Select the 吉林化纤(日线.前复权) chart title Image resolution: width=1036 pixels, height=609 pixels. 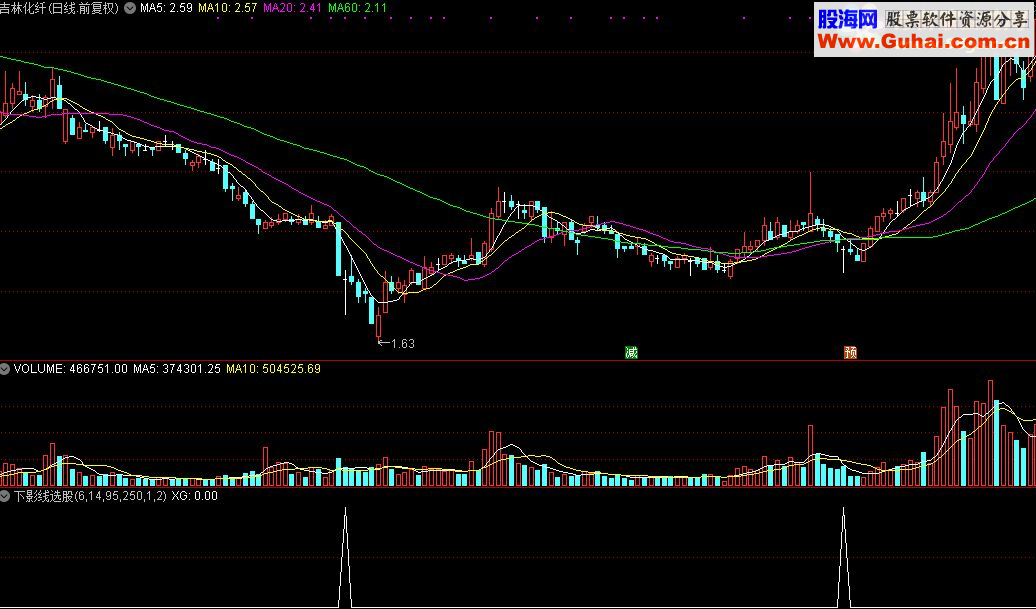click(x=59, y=9)
